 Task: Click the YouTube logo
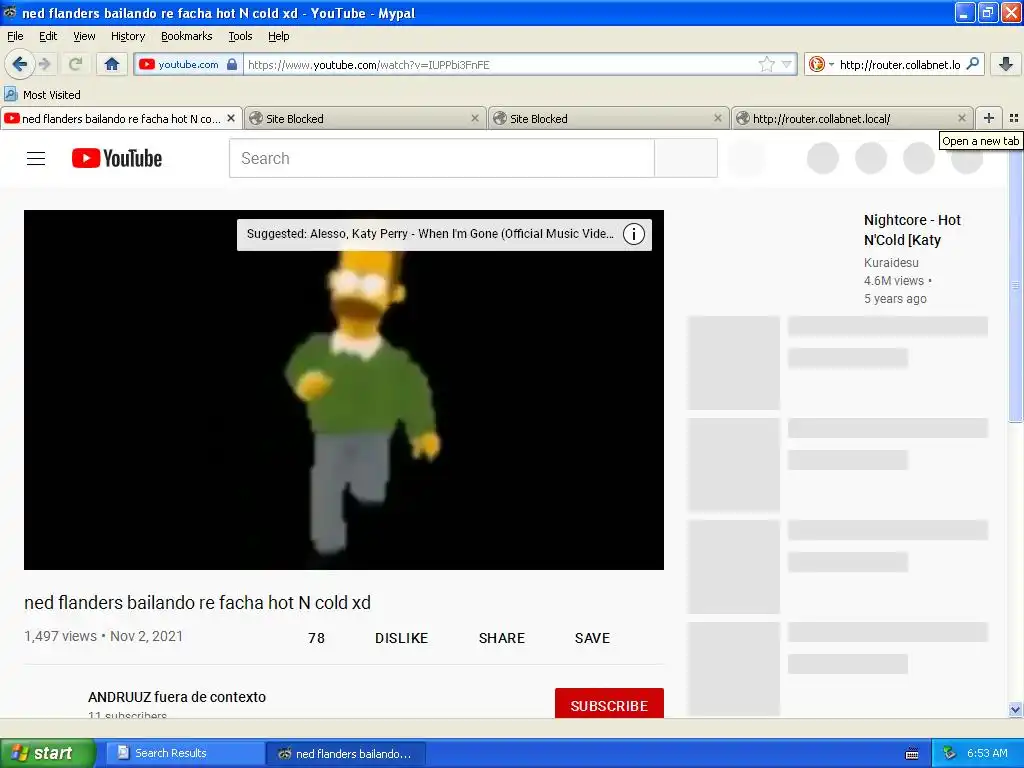[117, 158]
